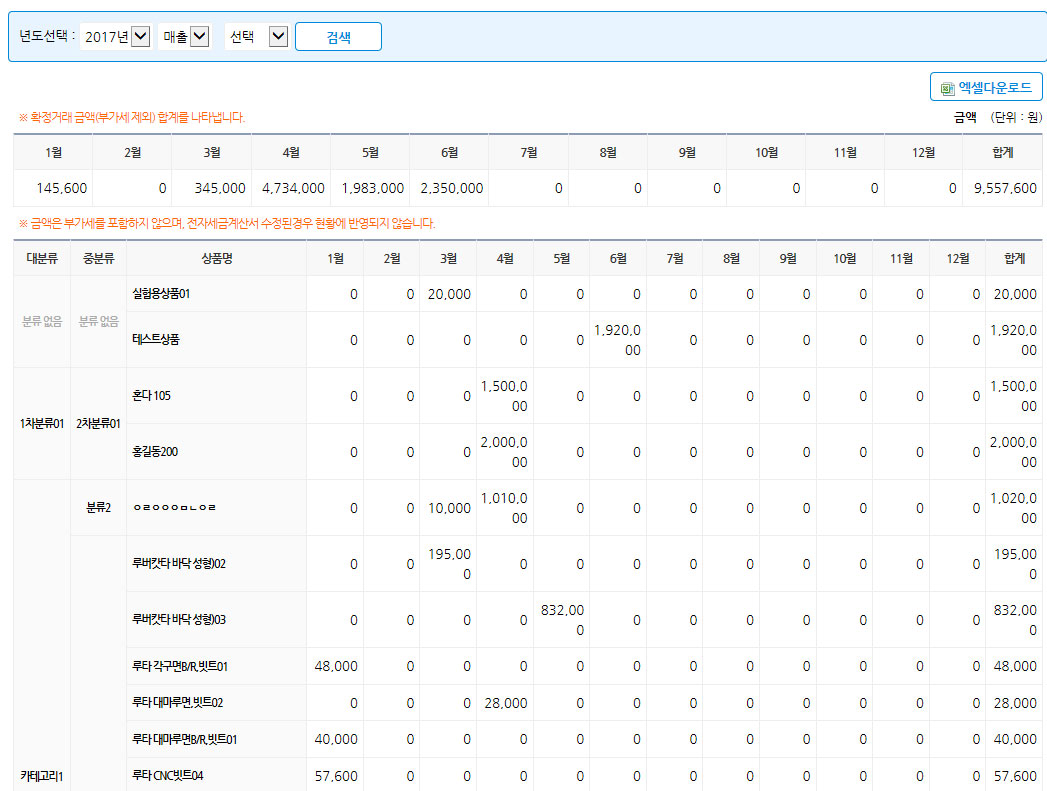This screenshot has width=1047, height=791.
Task: Click the 카테고리1 category cell
Action: click(41, 776)
